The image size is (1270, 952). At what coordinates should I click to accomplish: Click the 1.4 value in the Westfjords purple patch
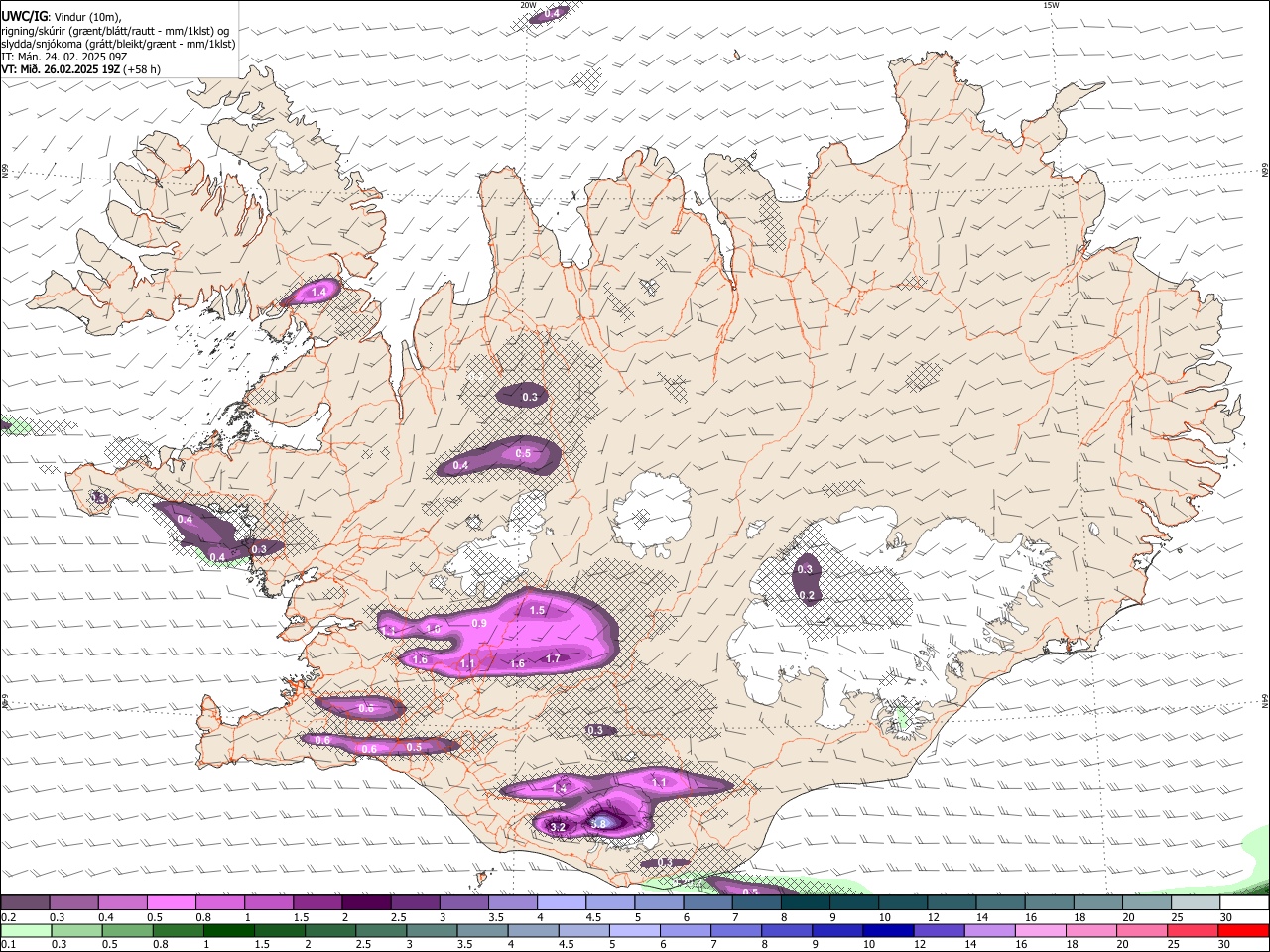319,292
